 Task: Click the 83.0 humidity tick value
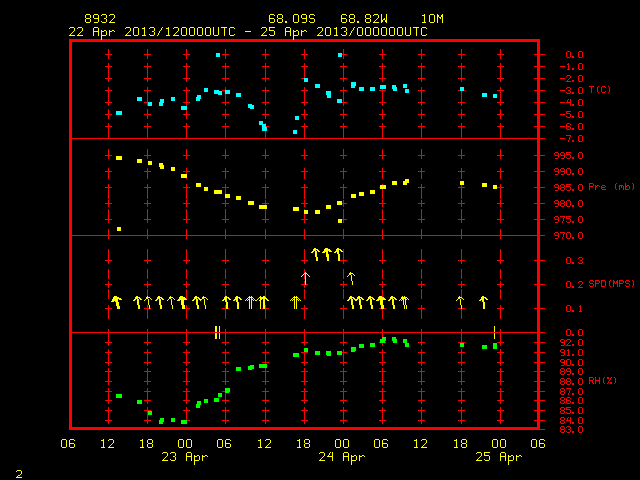pyautogui.click(x=571, y=430)
